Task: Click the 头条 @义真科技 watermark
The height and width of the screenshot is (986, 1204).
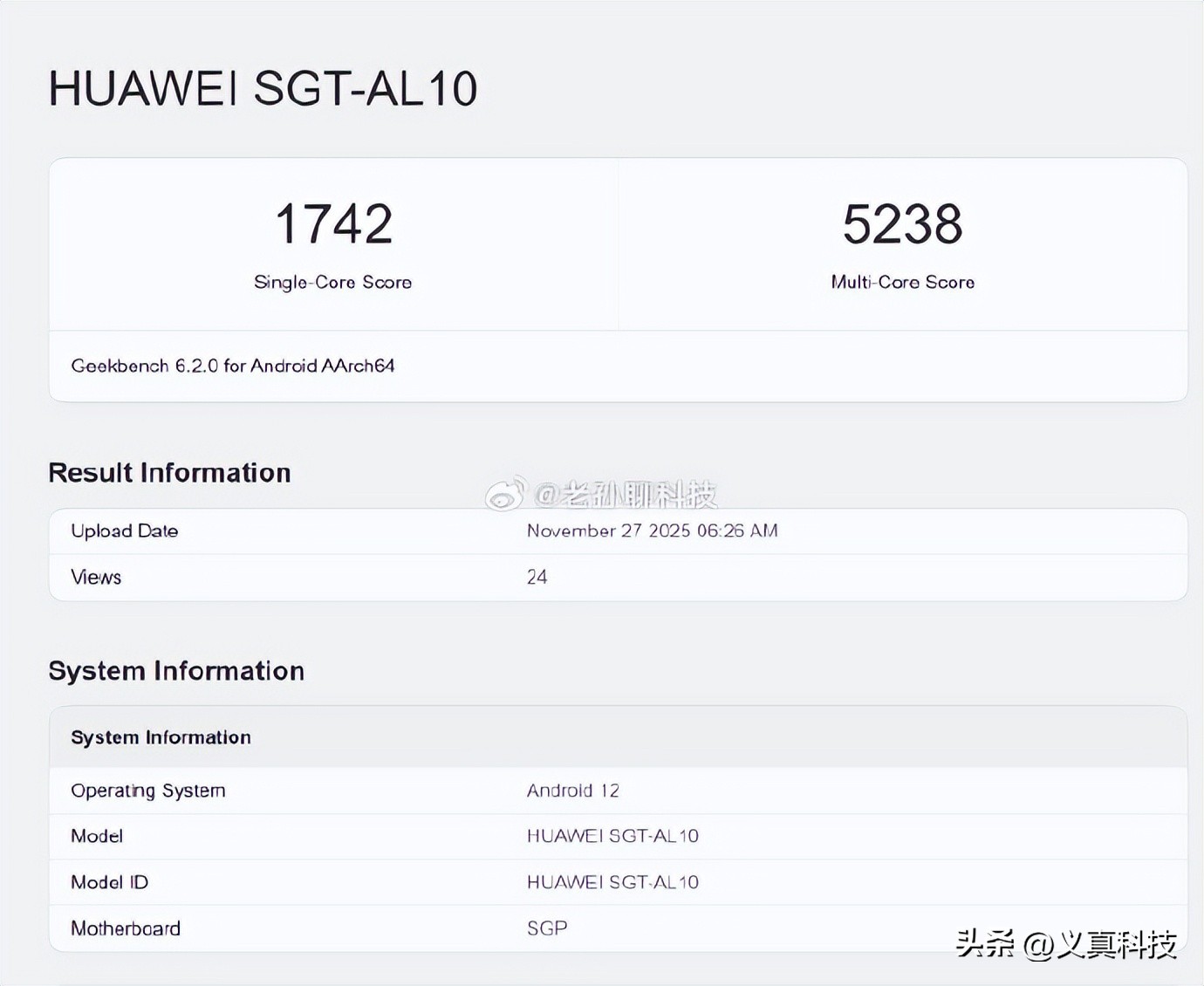Action: point(1066,943)
